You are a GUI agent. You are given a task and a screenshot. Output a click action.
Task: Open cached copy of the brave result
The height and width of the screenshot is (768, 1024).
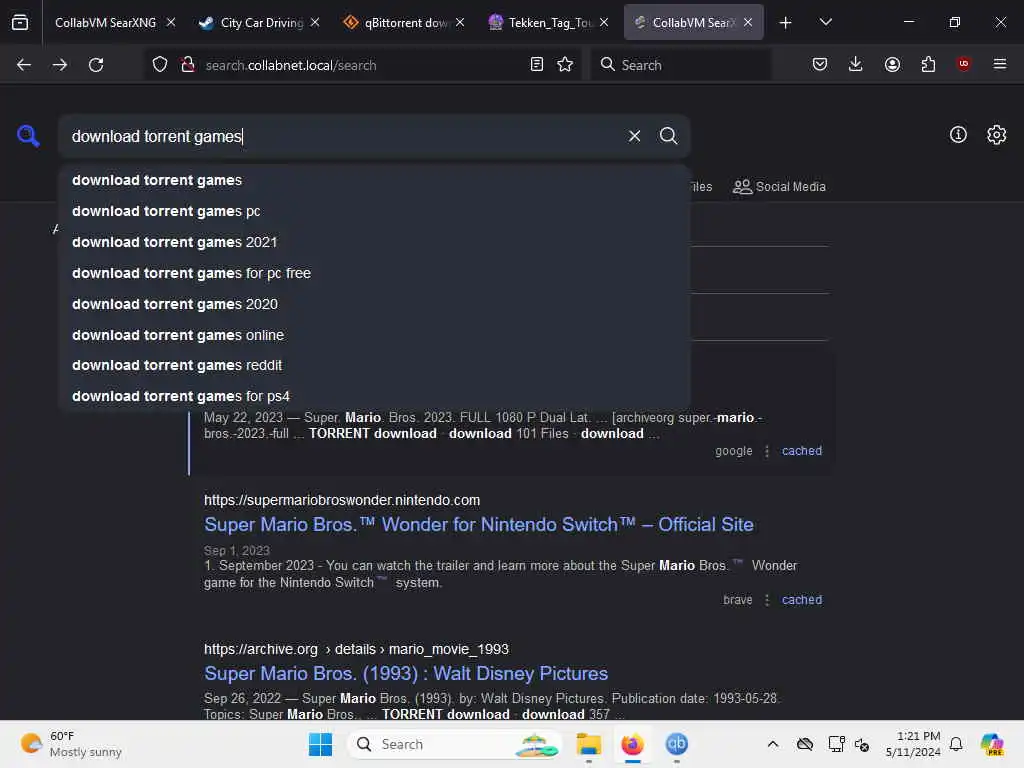pos(802,600)
